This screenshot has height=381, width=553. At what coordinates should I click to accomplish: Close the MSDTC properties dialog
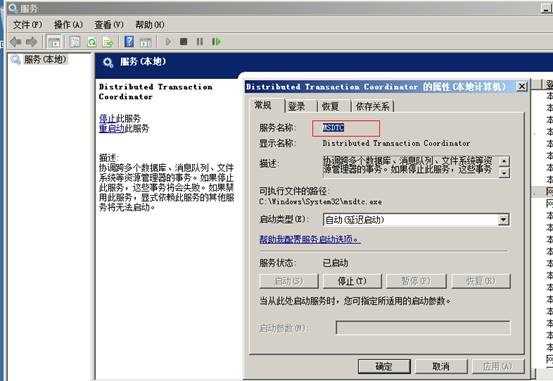click(x=522, y=86)
